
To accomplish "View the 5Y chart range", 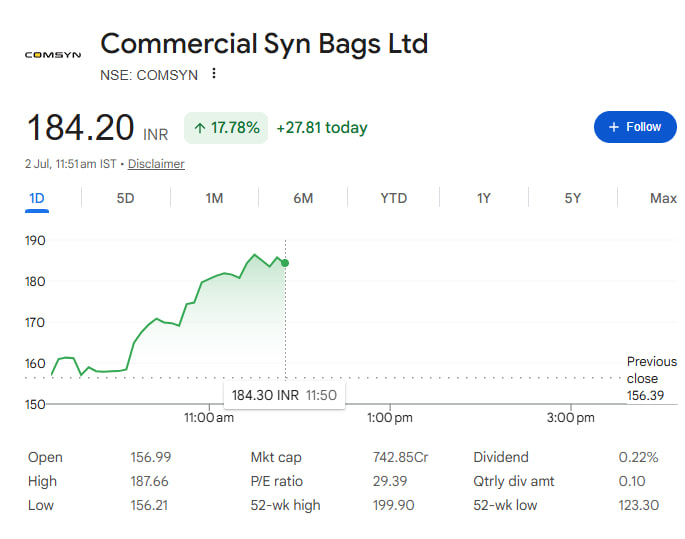I will 573,198.
